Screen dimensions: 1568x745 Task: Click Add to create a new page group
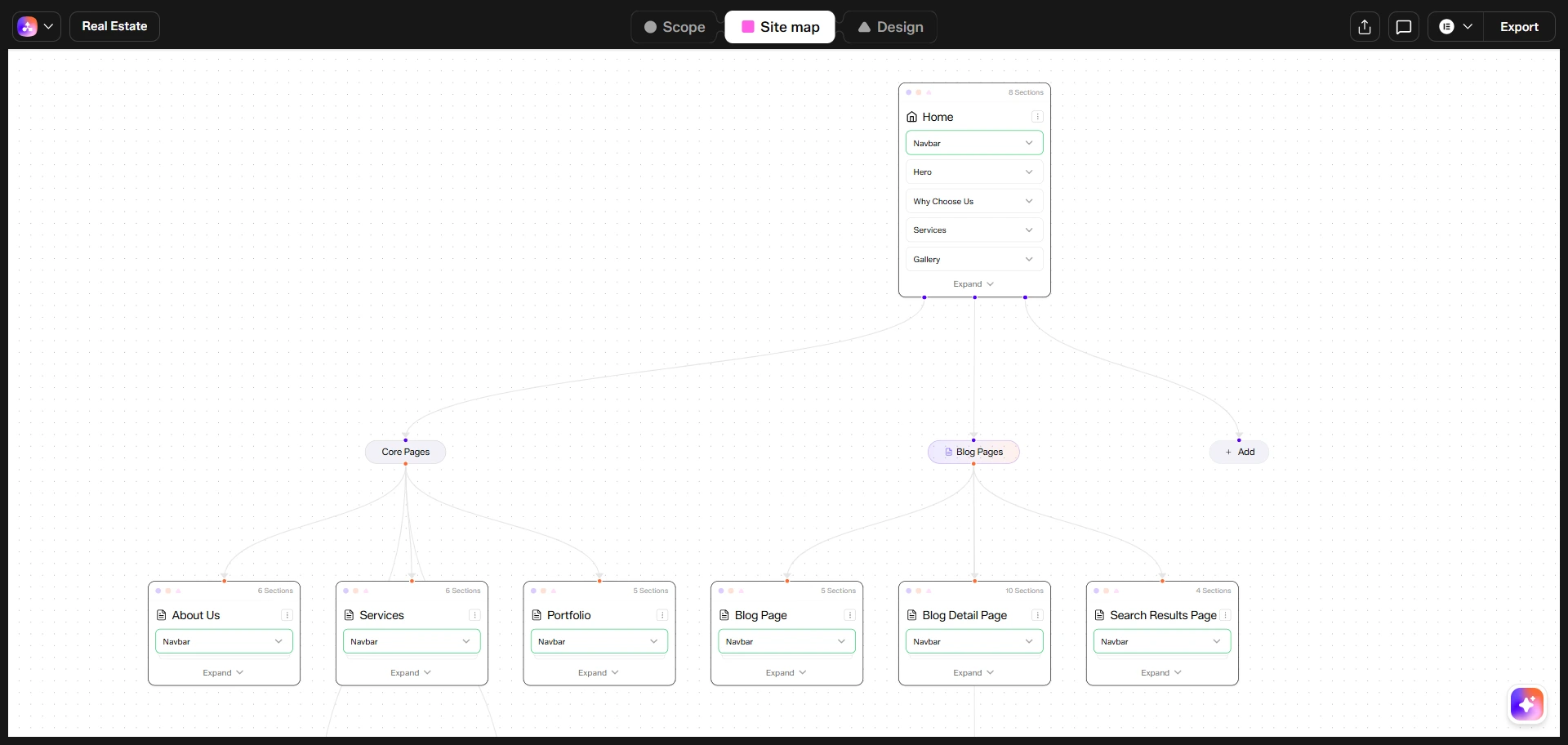(1238, 451)
